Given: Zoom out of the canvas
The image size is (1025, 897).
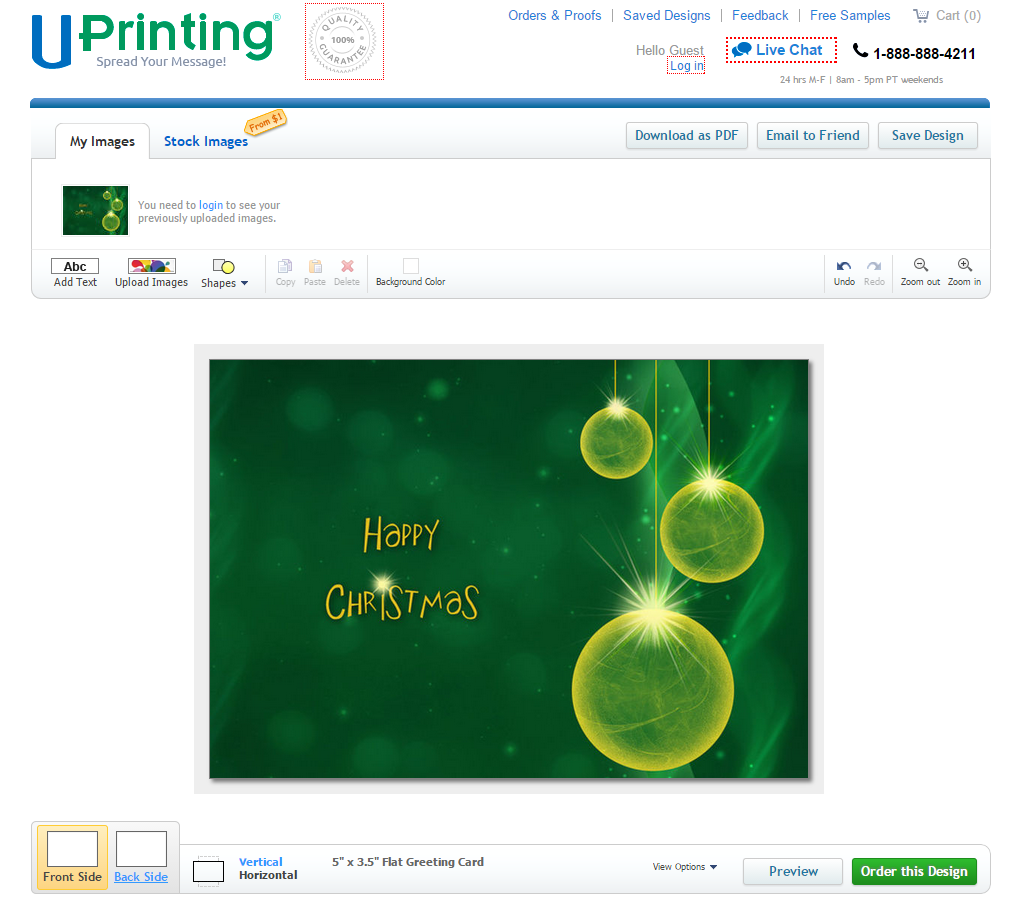Looking at the screenshot, I should 920,272.
